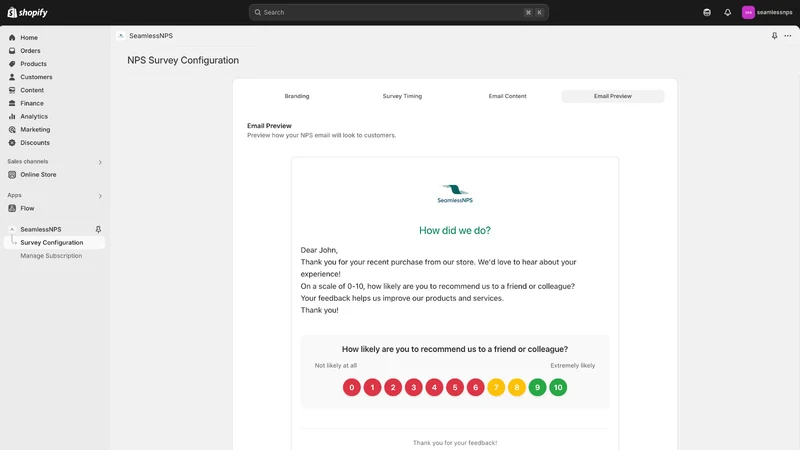Click the Orders icon in sidebar
This screenshot has width=800, height=450.
pos(12,51)
